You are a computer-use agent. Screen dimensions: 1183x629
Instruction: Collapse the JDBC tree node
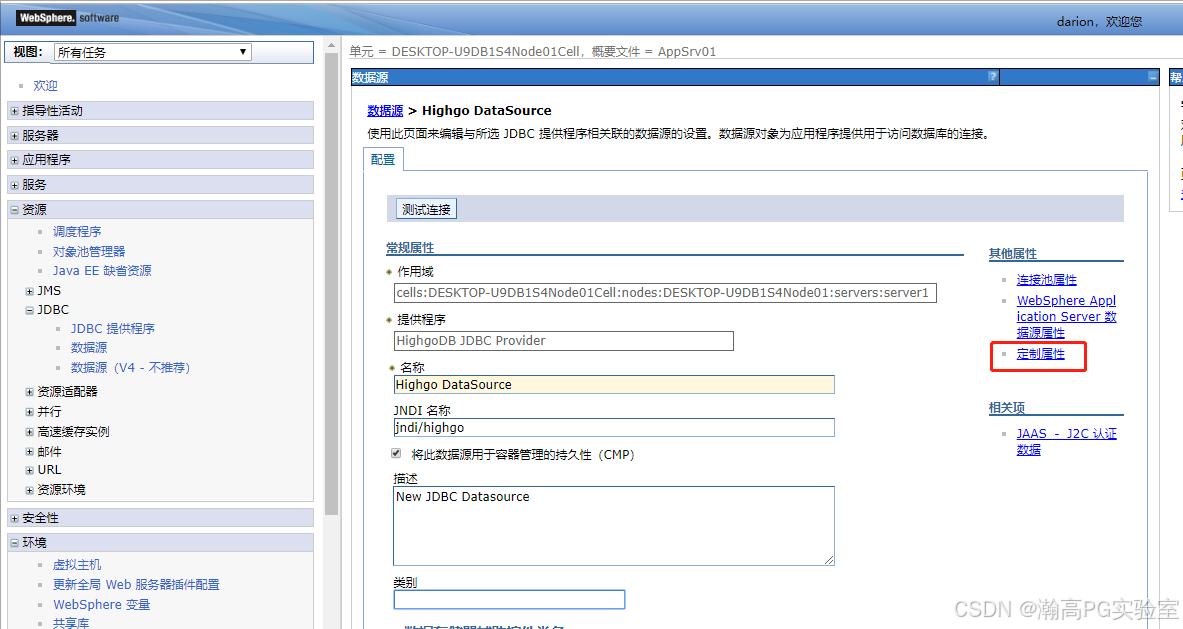29,310
